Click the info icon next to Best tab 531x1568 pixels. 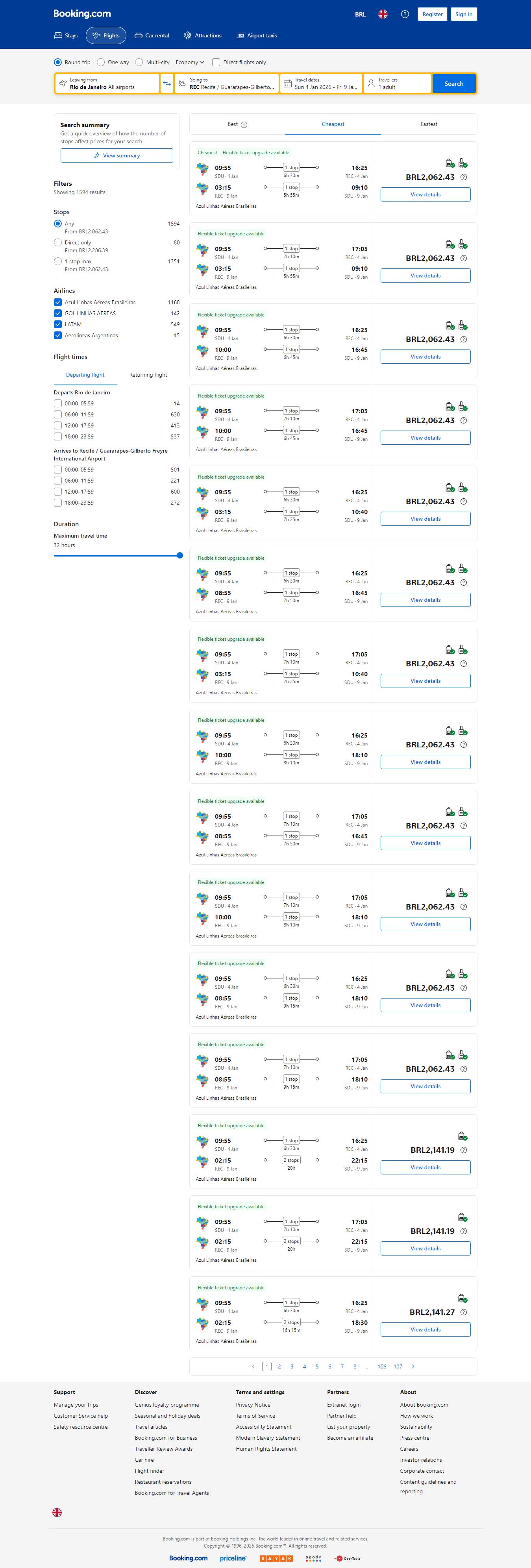[x=244, y=125]
